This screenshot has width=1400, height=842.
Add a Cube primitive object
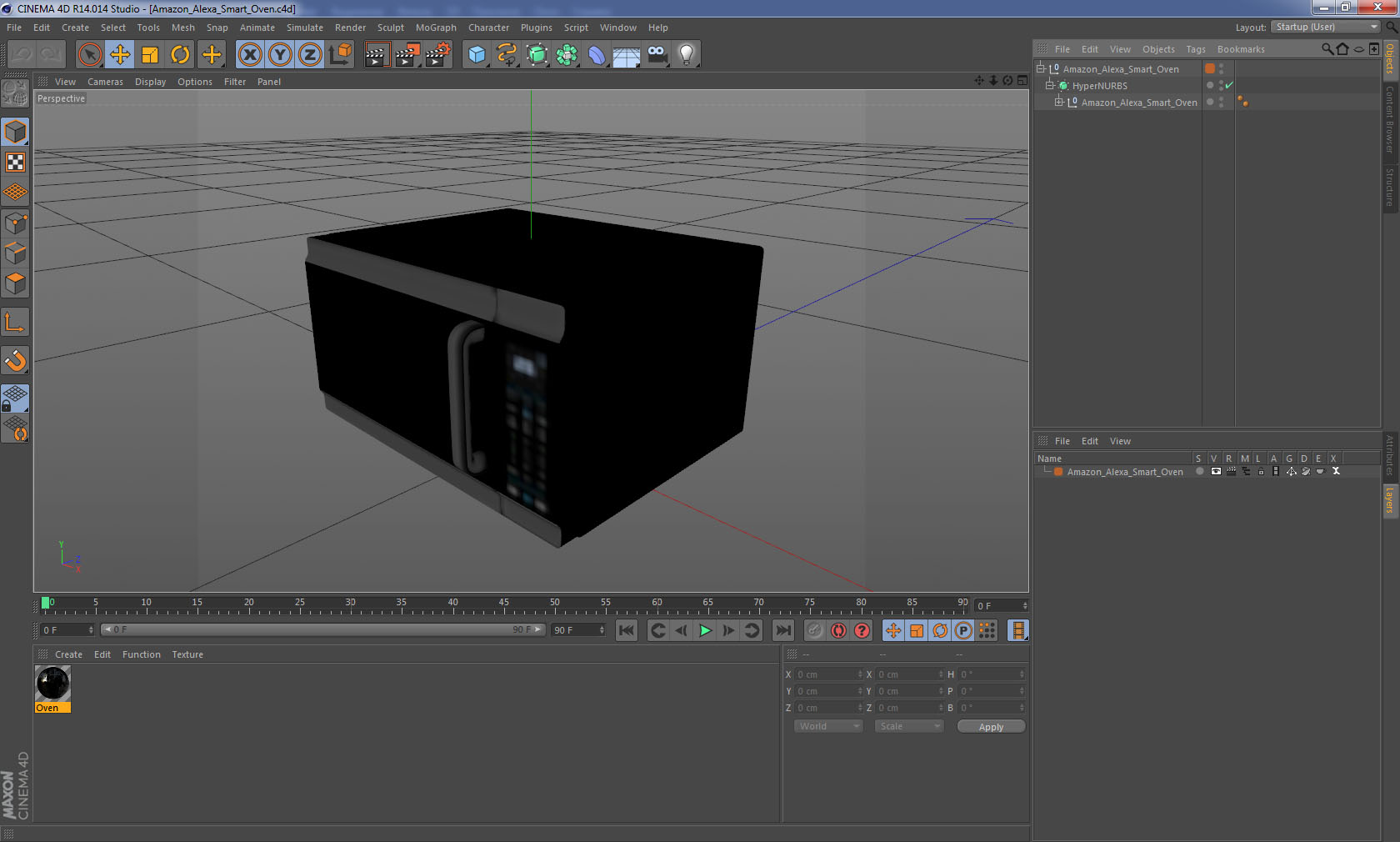(x=477, y=55)
